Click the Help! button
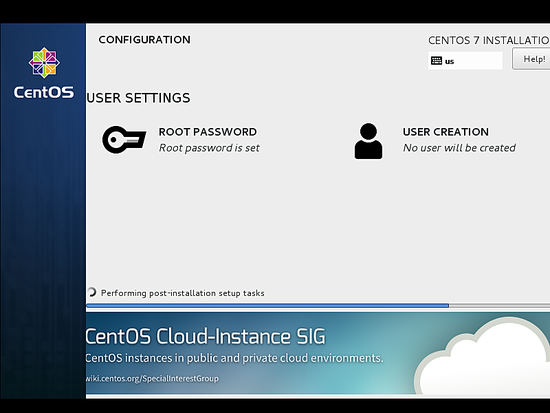550x413 pixels. 531,59
